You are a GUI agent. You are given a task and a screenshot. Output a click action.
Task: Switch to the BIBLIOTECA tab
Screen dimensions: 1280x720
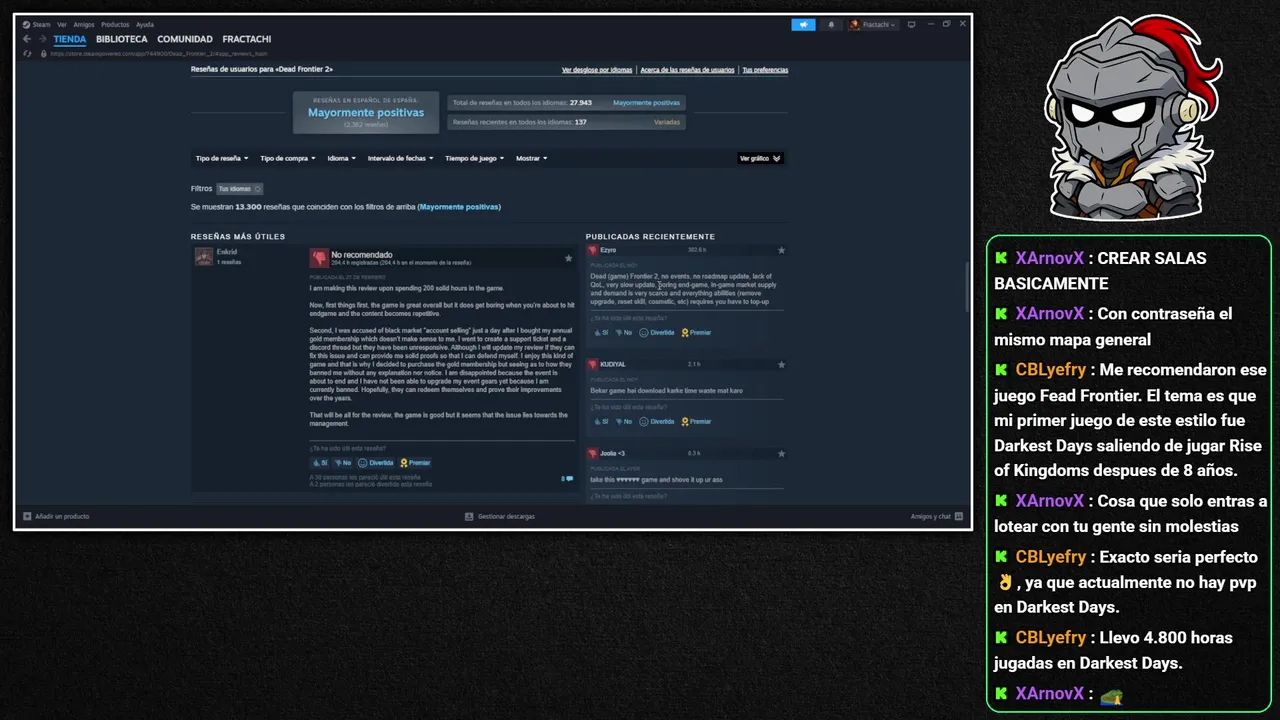pyautogui.click(x=122, y=39)
